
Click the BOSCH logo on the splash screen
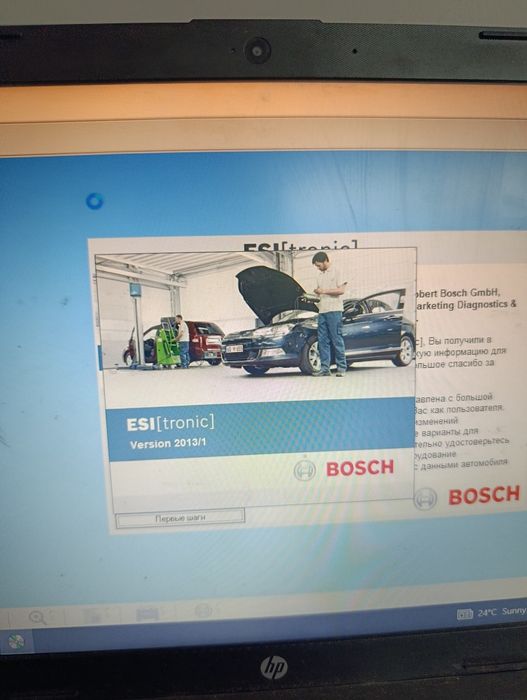344,469
